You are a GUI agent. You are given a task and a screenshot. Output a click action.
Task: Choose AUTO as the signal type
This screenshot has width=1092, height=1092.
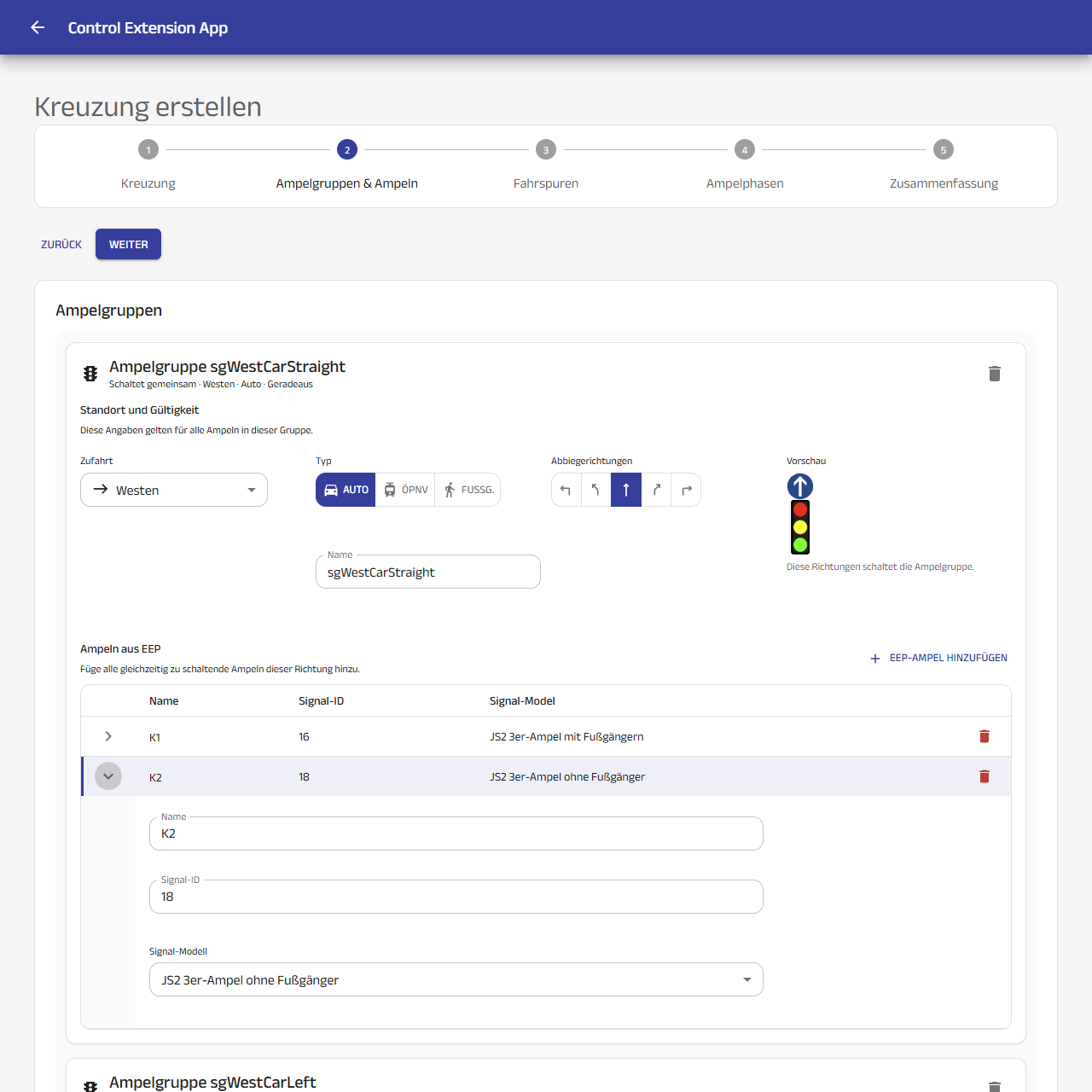346,490
